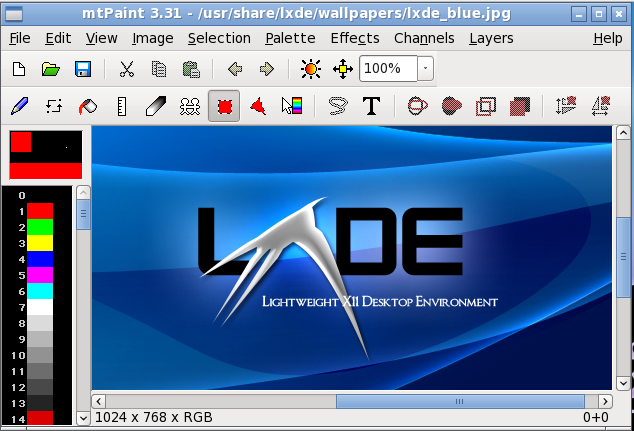The width and height of the screenshot is (634, 431).
Task: Redo with the right arrow icon
Action: pos(267,69)
